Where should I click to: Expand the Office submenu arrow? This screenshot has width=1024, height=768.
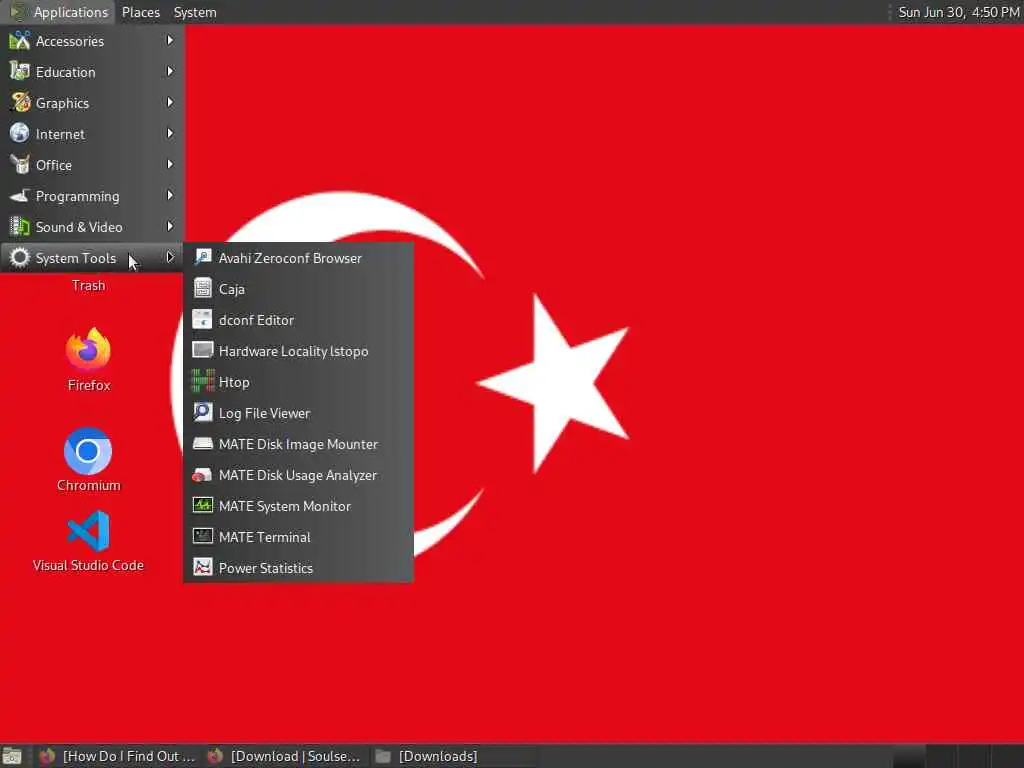tap(170, 165)
